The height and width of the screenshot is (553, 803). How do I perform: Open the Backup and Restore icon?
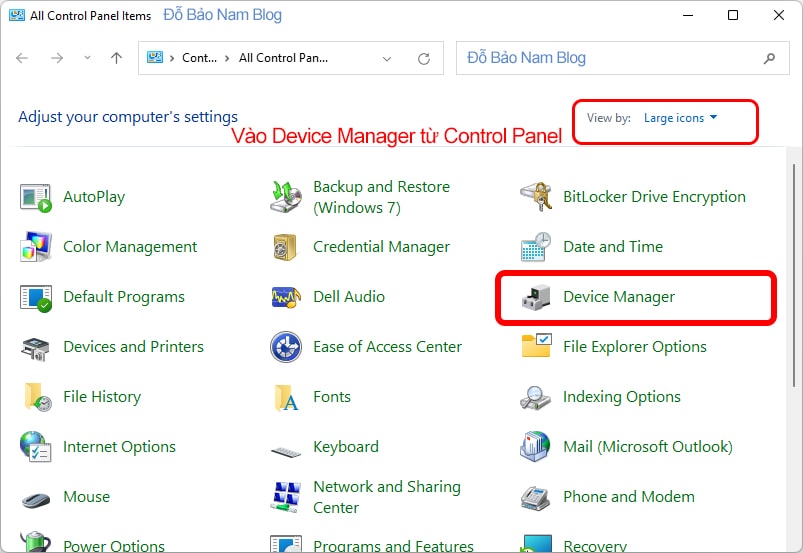point(286,198)
